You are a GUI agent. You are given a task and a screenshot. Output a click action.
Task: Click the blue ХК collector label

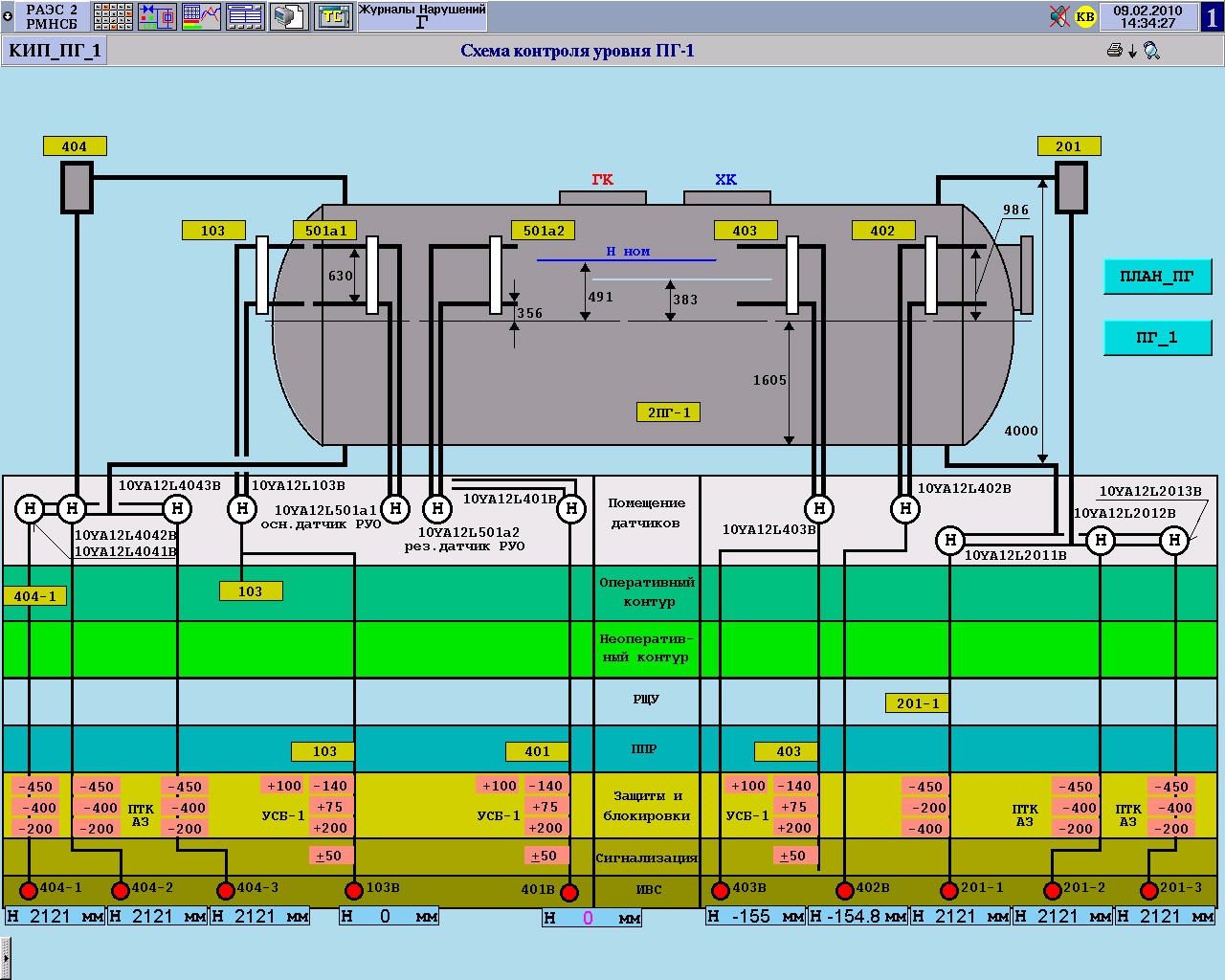(726, 180)
